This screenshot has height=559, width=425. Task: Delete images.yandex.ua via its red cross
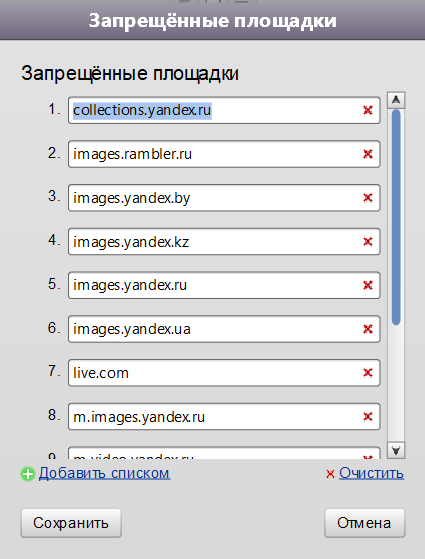coord(368,329)
